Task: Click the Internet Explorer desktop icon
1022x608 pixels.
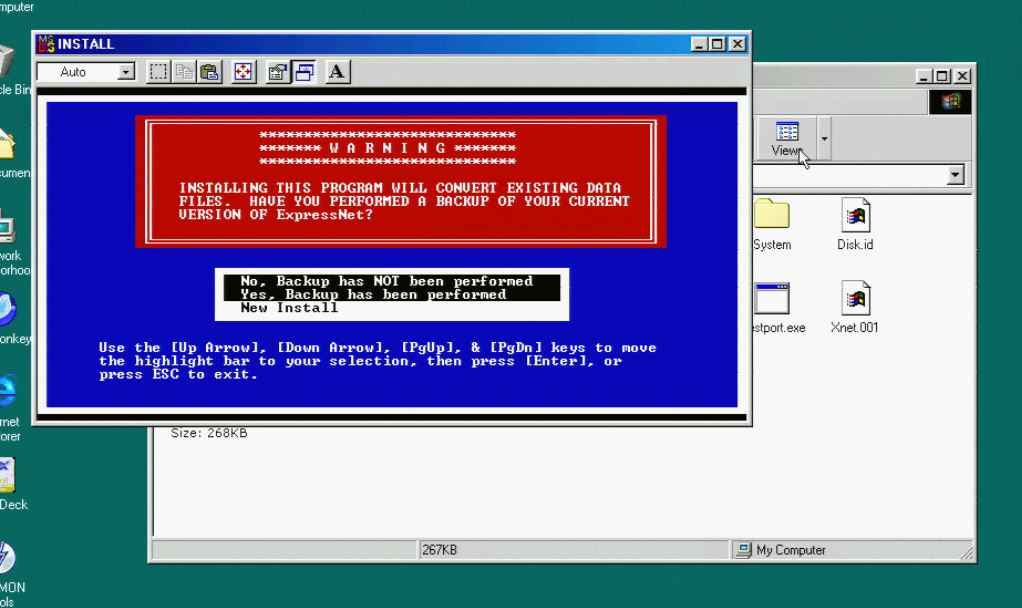Action: [8, 392]
